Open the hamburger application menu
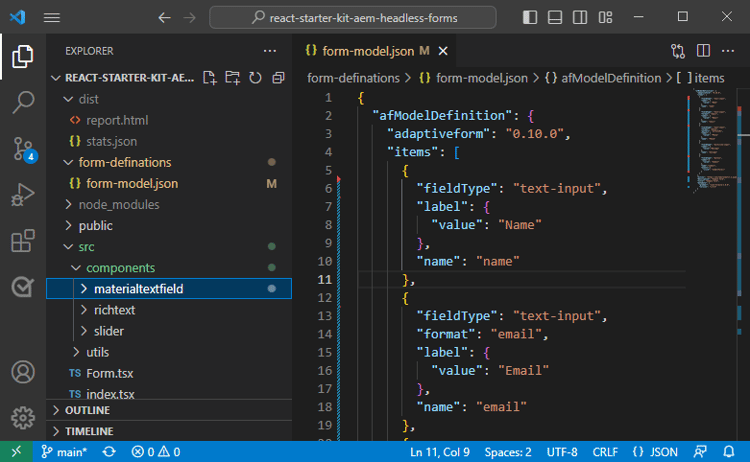Image resolution: width=750 pixels, height=462 pixels. tap(52, 17)
